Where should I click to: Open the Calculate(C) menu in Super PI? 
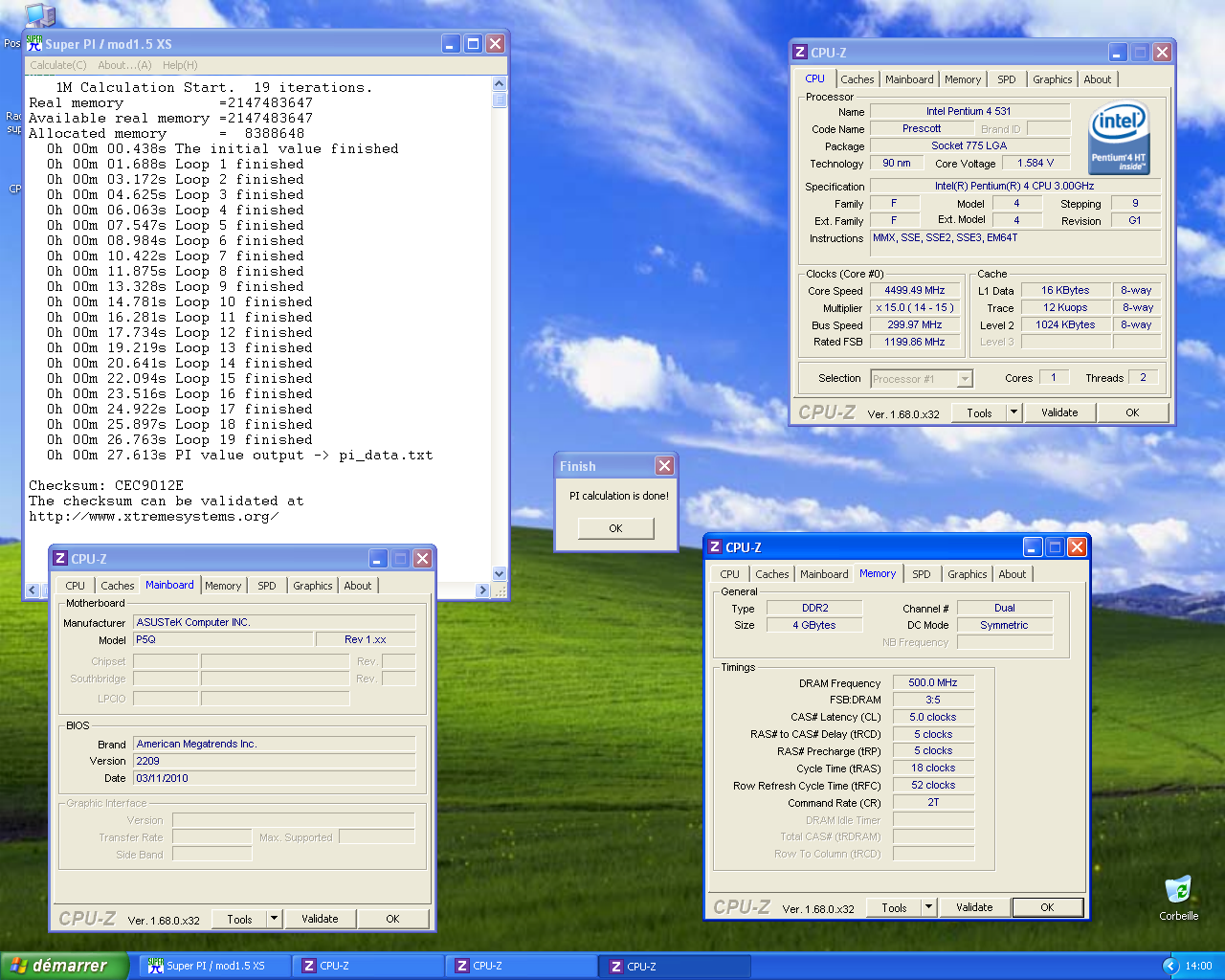coord(58,65)
